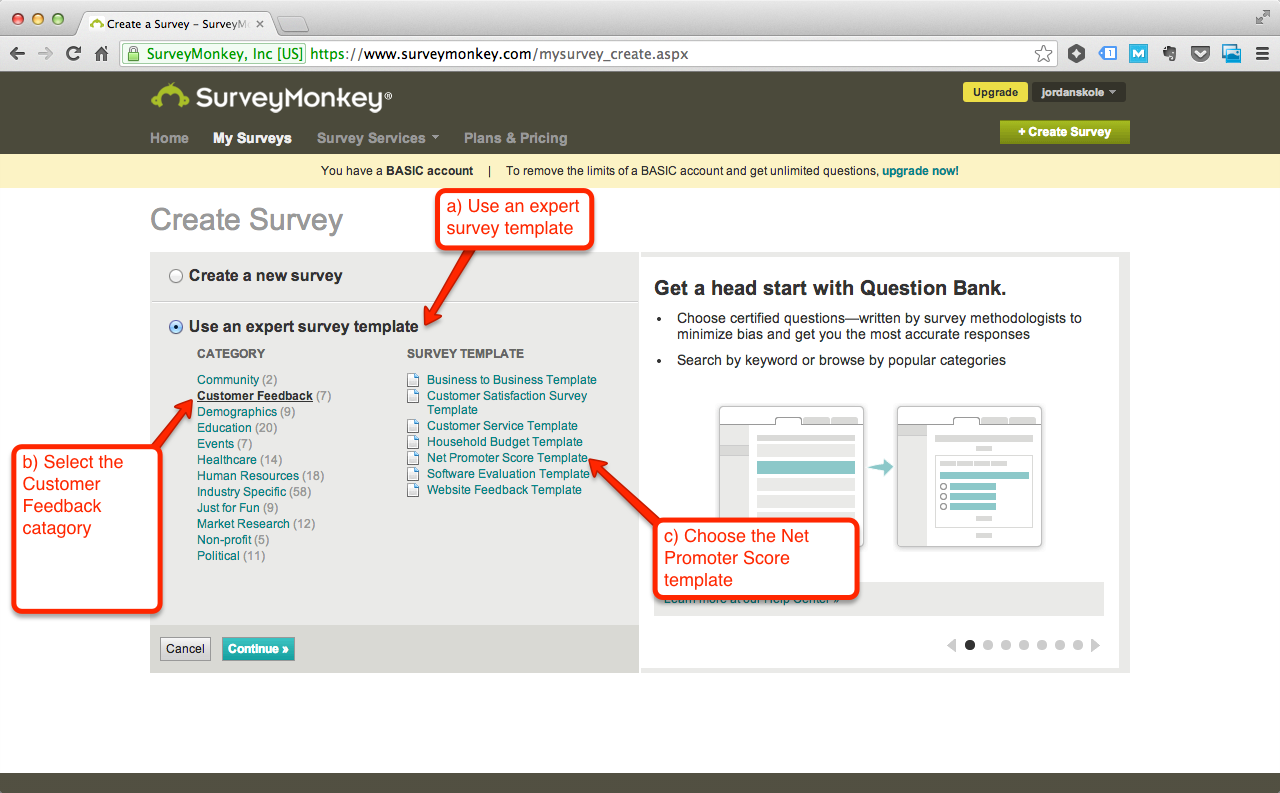The image size is (1280, 793).
Task: Select the "Create a new survey" radio button
Action: click(176, 276)
